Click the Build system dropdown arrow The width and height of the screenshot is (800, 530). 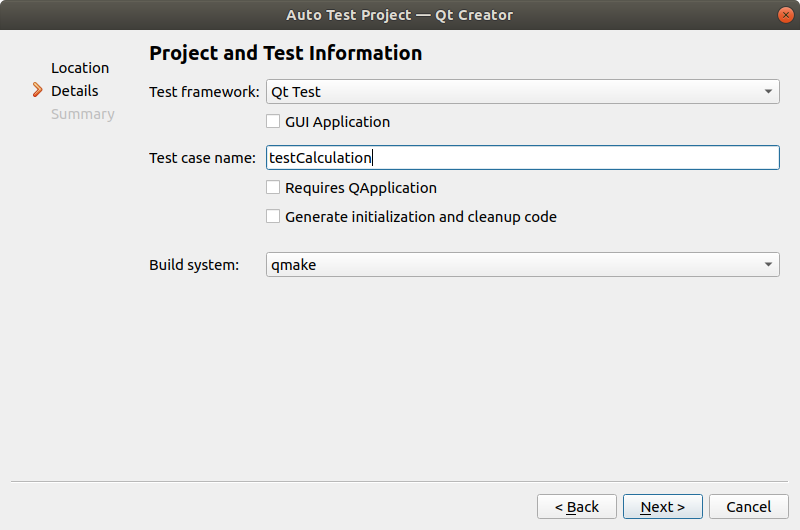point(767,265)
